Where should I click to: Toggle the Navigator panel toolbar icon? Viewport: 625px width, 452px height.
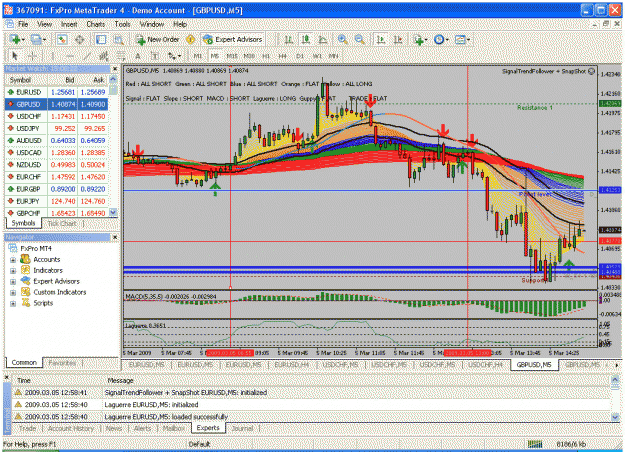click(101, 39)
